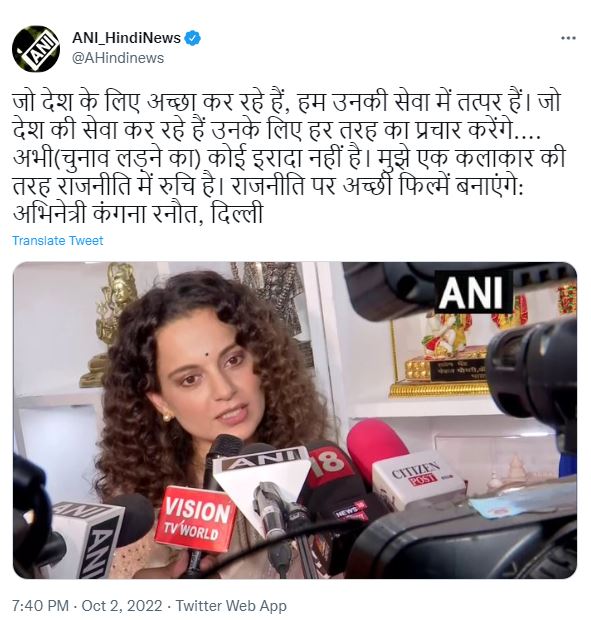Click the Translate Tweet link
The image size is (591, 622).
[x=58, y=240]
